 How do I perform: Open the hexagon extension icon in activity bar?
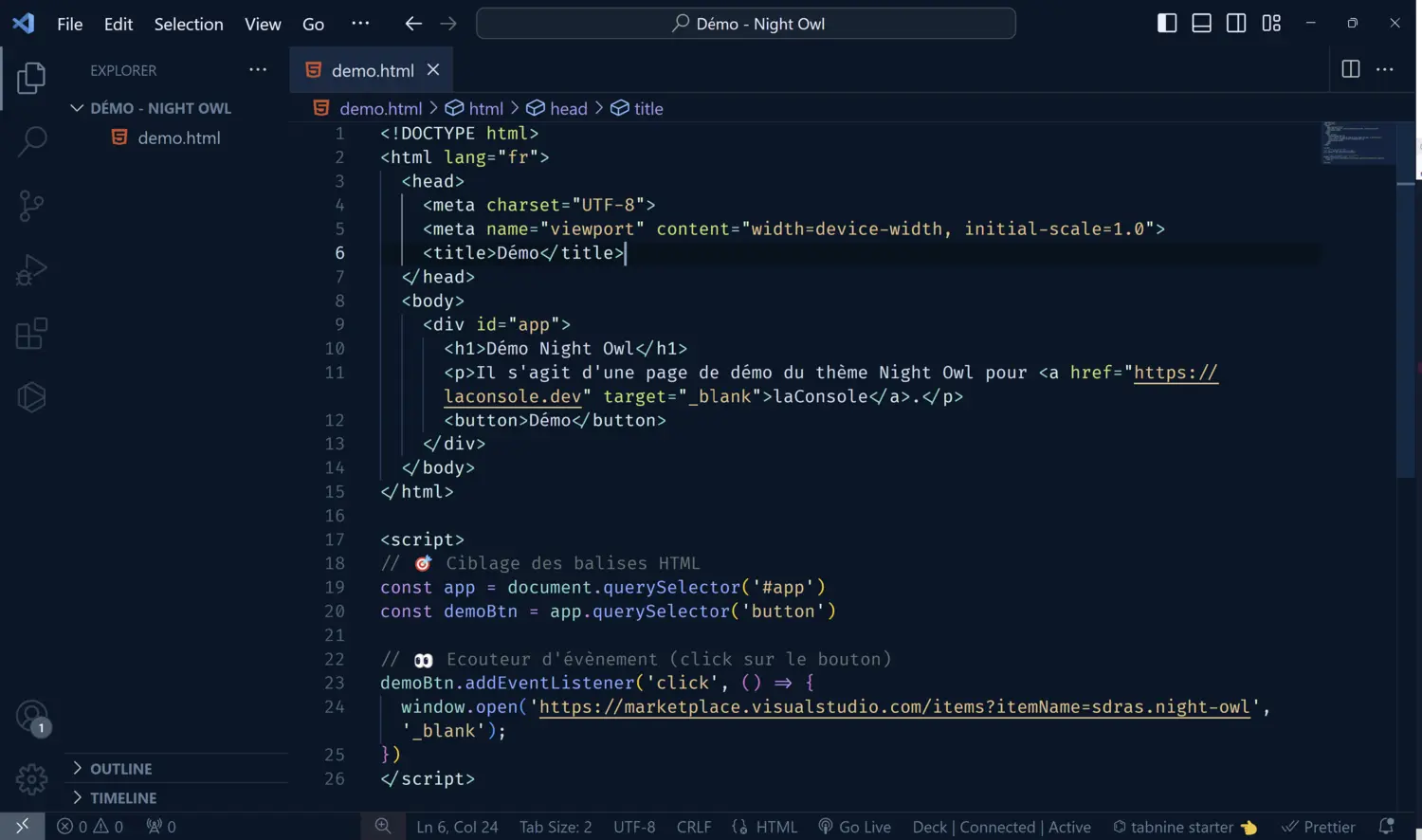[31, 397]
